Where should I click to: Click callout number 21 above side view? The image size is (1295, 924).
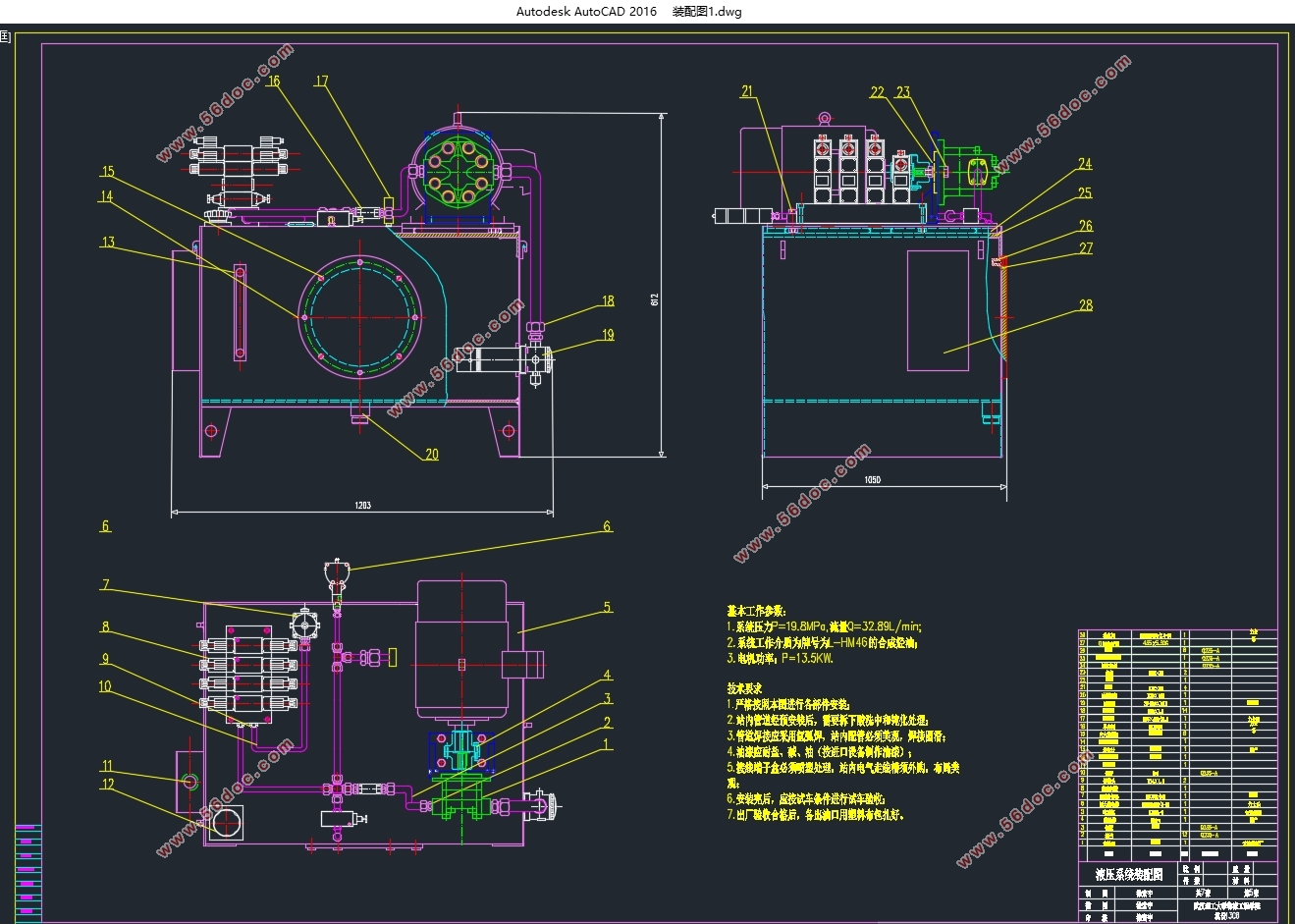747,91
